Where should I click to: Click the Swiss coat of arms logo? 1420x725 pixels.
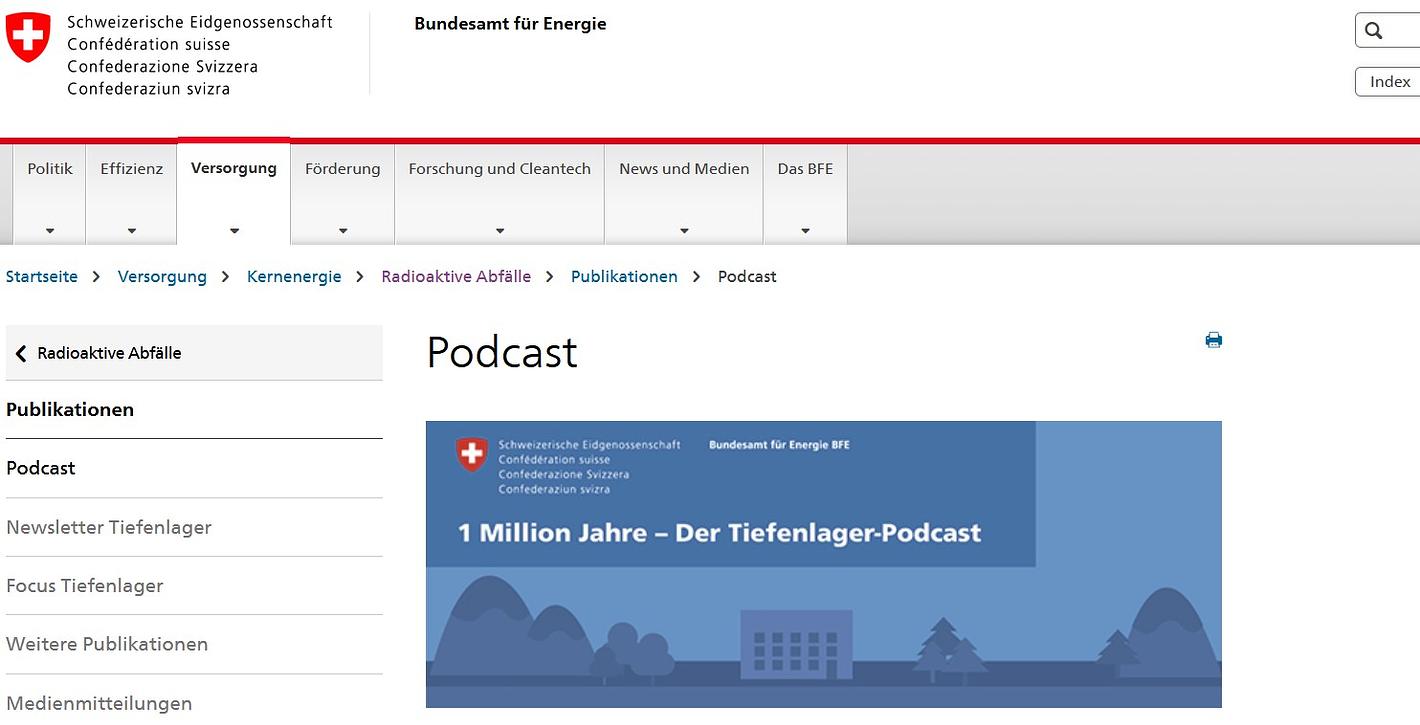pos(28,38)
